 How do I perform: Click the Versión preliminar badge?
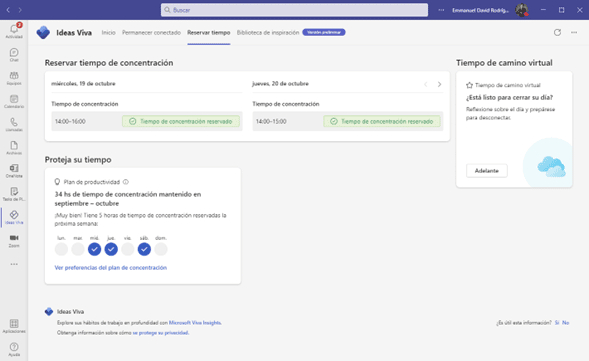click(x=324, y=32)
